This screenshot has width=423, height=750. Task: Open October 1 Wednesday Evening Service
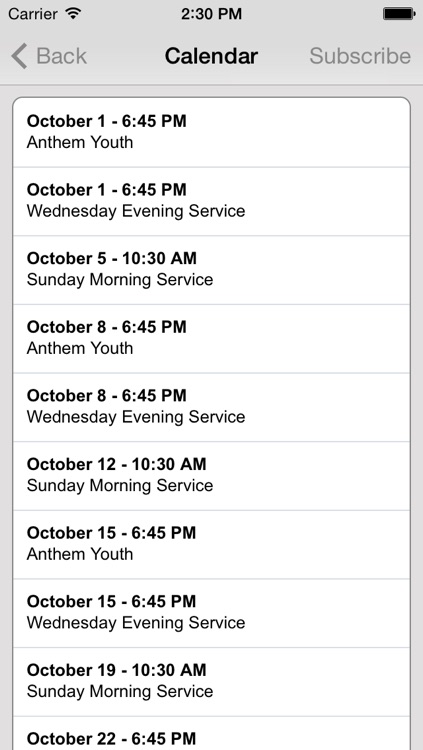coord(212,201)
